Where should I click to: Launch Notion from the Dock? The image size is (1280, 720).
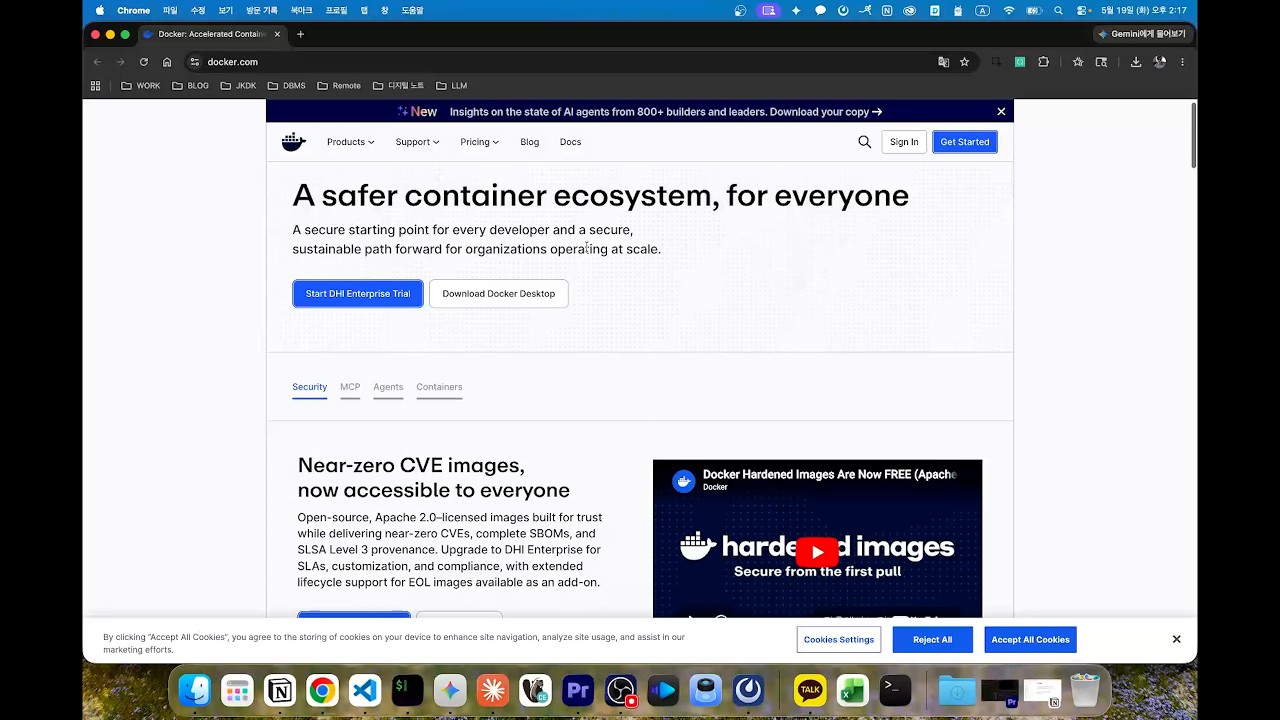click(280, 691)
